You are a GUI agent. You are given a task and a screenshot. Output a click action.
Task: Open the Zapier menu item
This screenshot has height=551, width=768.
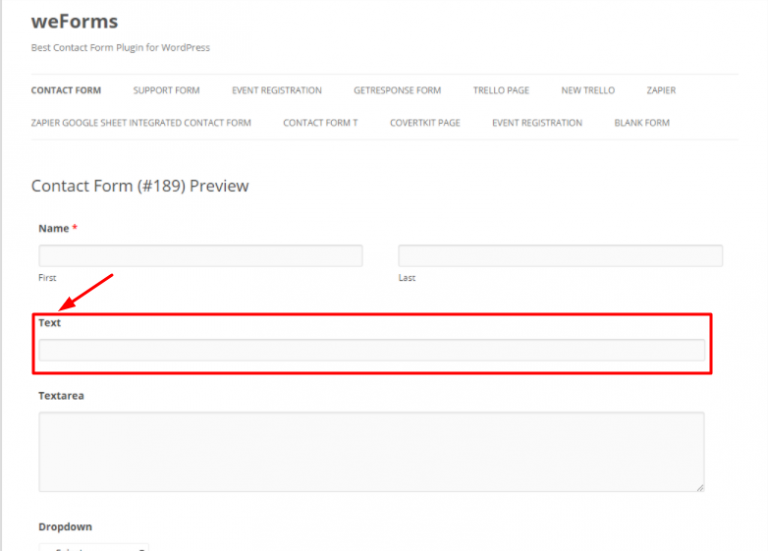point(661,91)
